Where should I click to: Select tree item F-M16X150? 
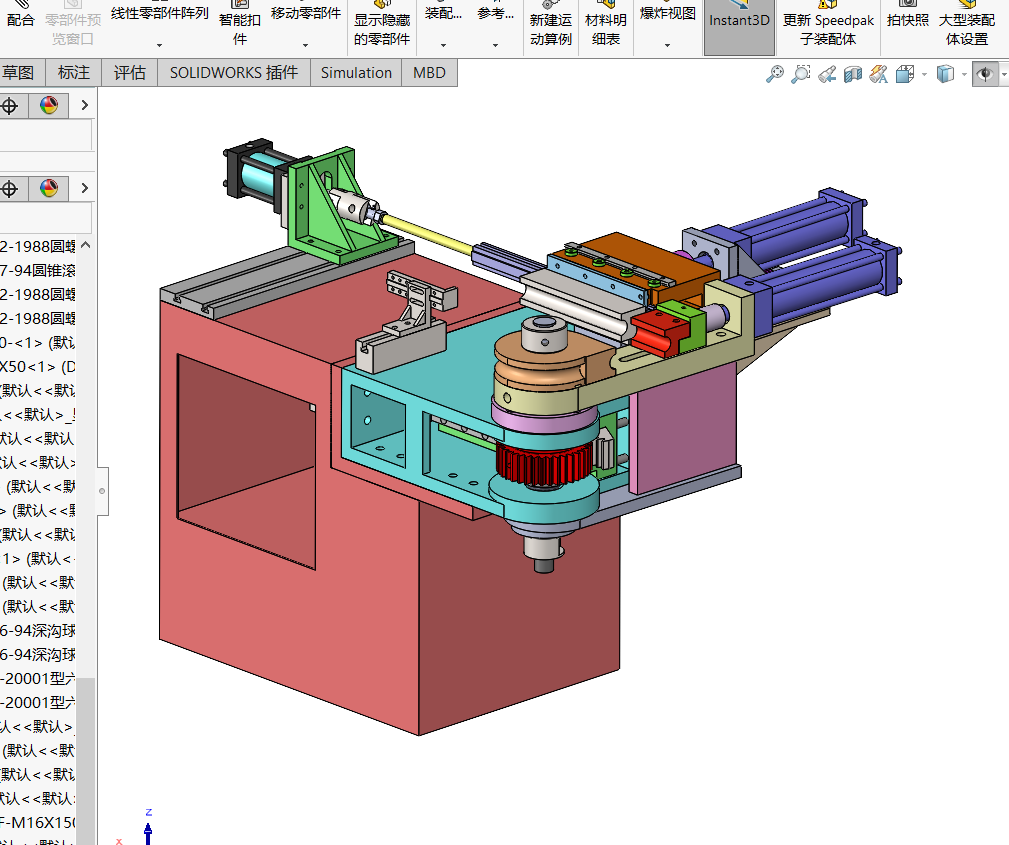(x=37, y=822)
